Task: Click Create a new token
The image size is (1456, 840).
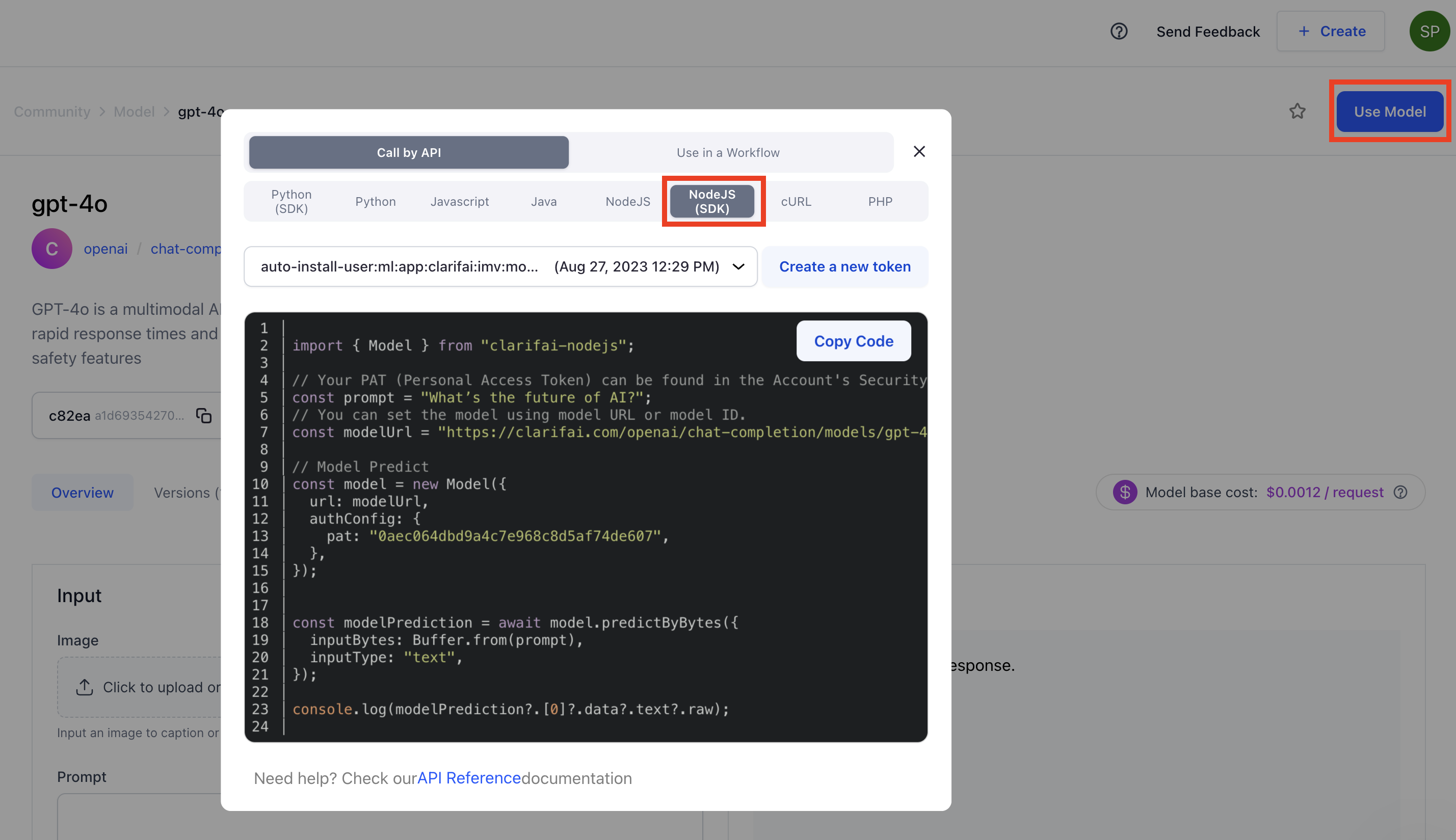Action: pyautogui.click(x=845, y=266)
